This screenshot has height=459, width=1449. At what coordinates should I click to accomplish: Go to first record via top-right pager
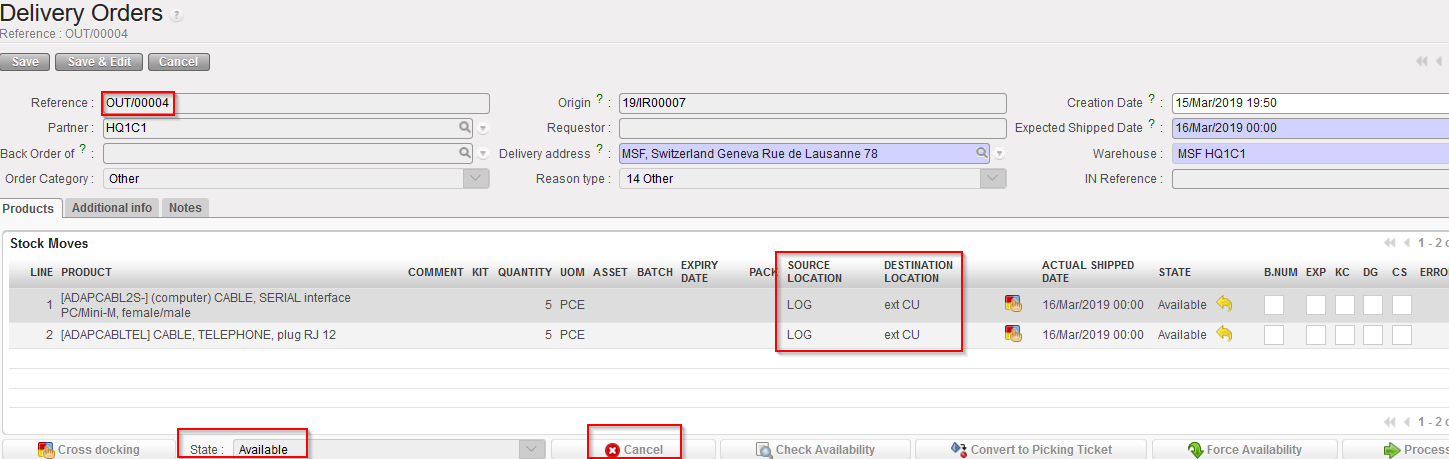point(1421,62)
